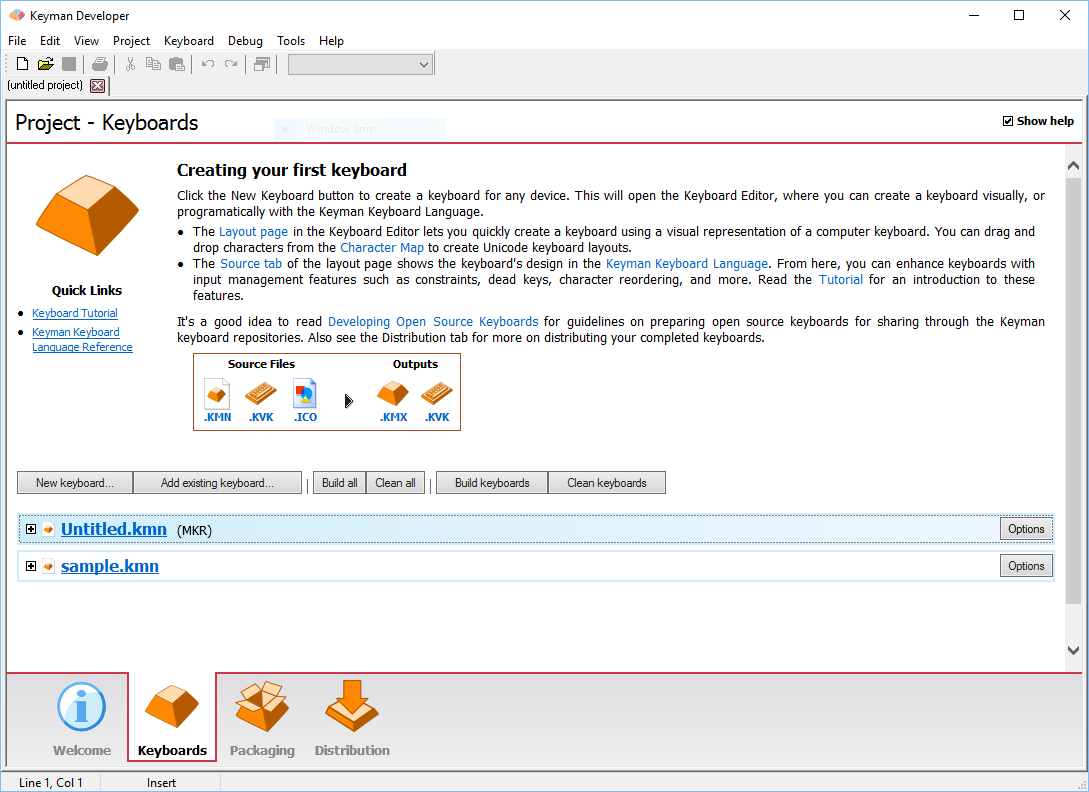Click the Cut scissors icon

coord(130,65)
